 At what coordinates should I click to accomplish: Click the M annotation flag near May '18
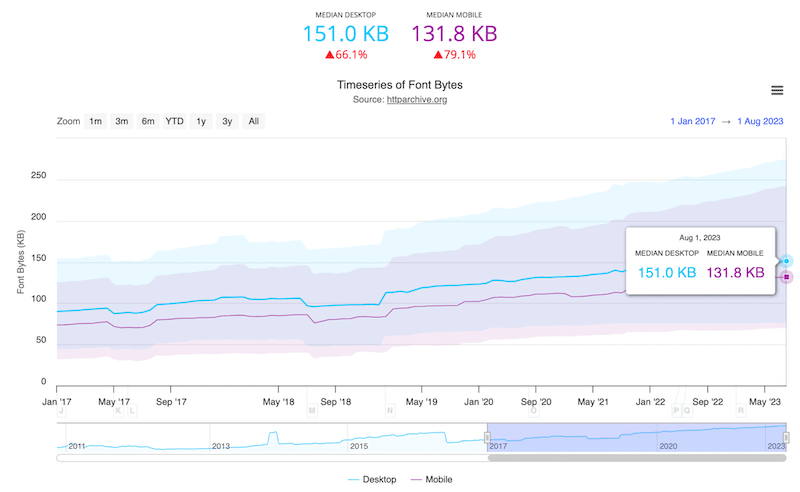tap(312, 410)
